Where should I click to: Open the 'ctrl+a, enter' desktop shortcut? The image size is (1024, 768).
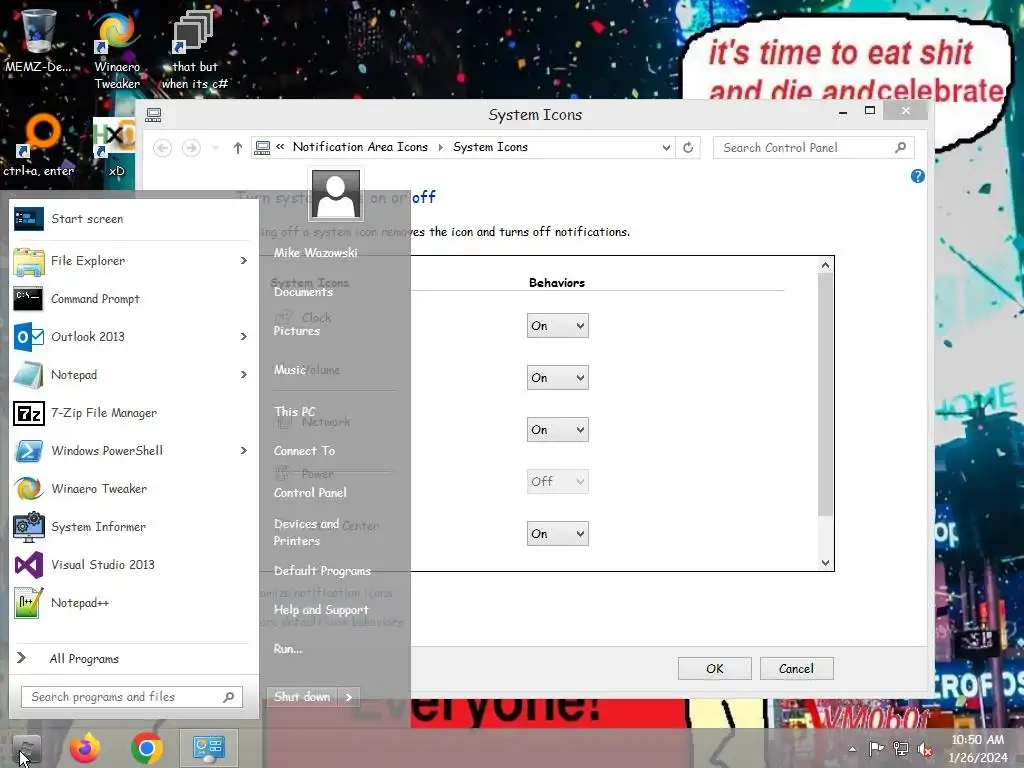coord(39,146)
